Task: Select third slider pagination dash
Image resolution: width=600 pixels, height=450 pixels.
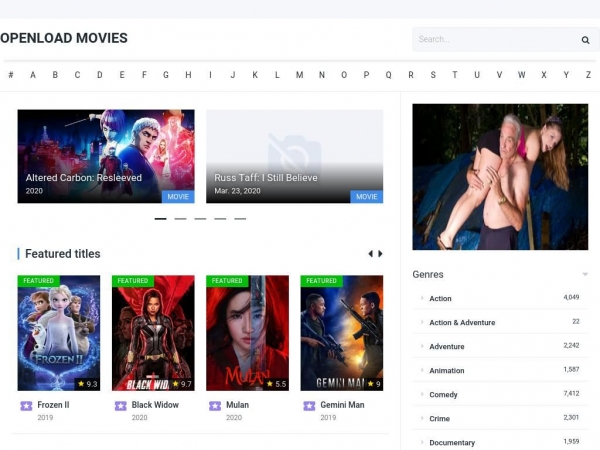Action: point(200,219)
